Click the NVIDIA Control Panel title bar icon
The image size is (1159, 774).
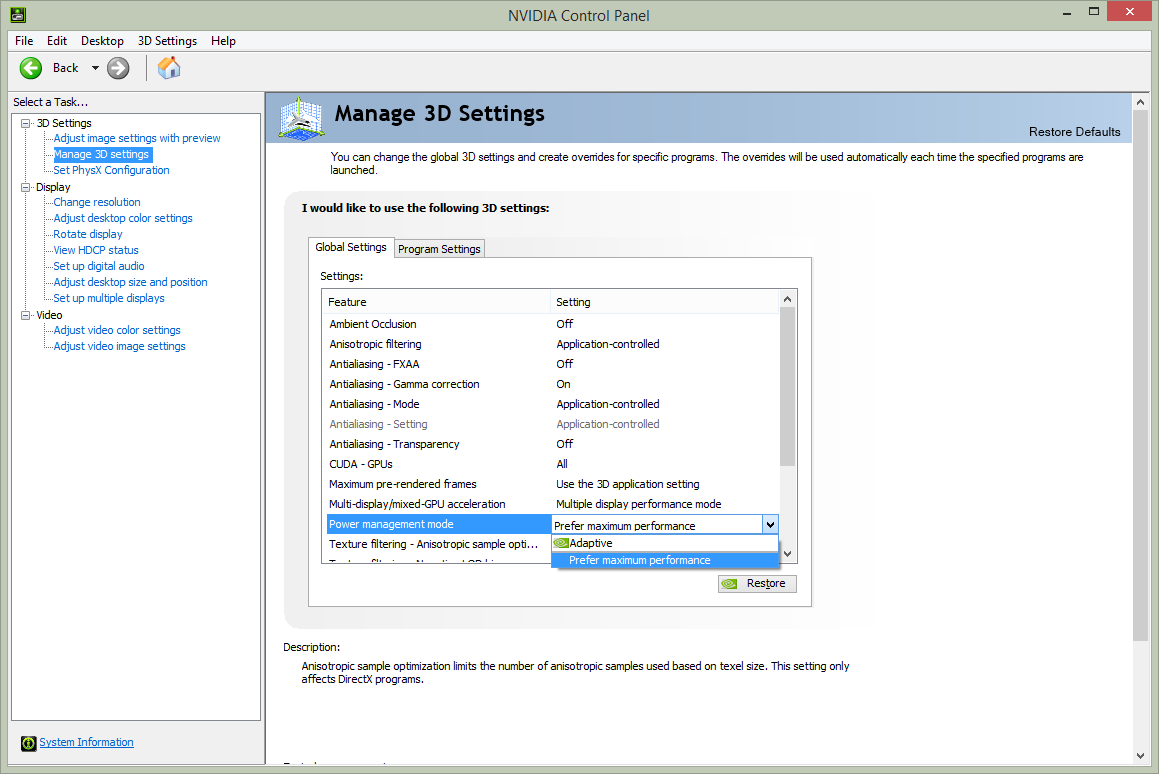18,15
